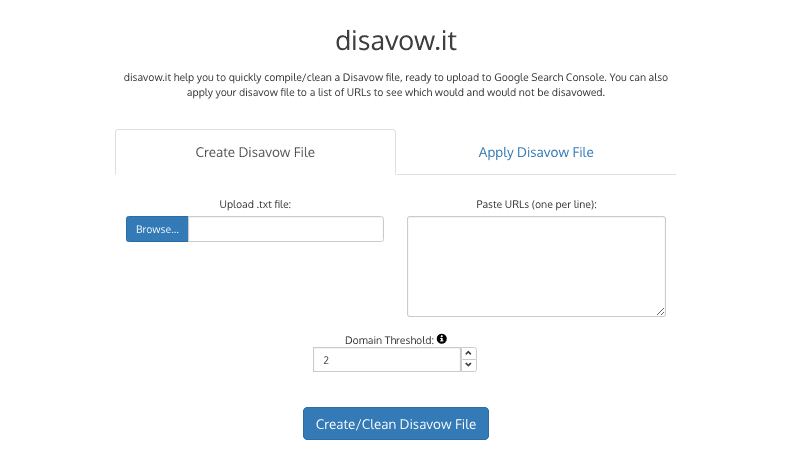Select the Create Disavow File tab
The width and height of the screenshot is (806, 465).
click(255, 152)
